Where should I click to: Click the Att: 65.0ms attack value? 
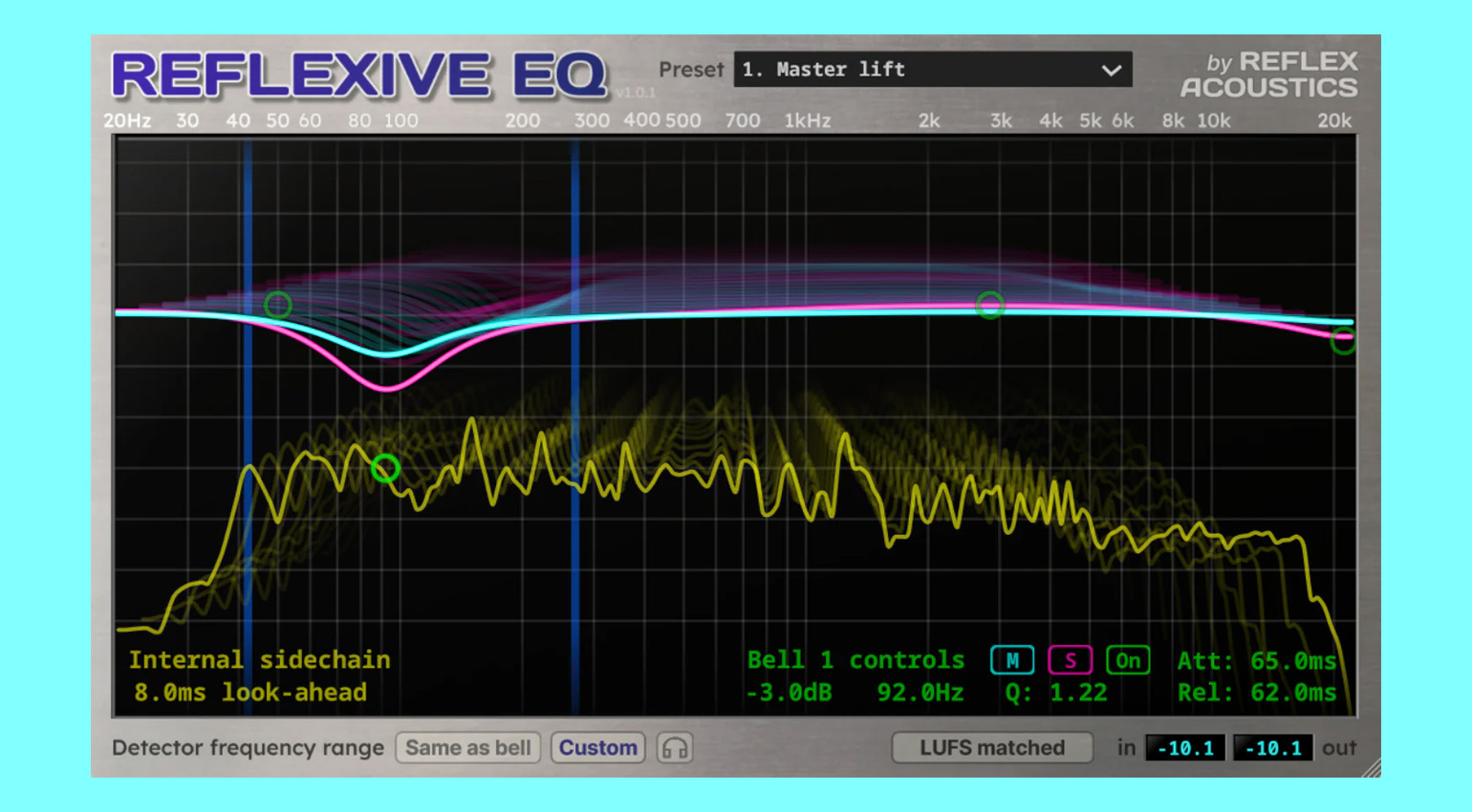point(1256,661)
